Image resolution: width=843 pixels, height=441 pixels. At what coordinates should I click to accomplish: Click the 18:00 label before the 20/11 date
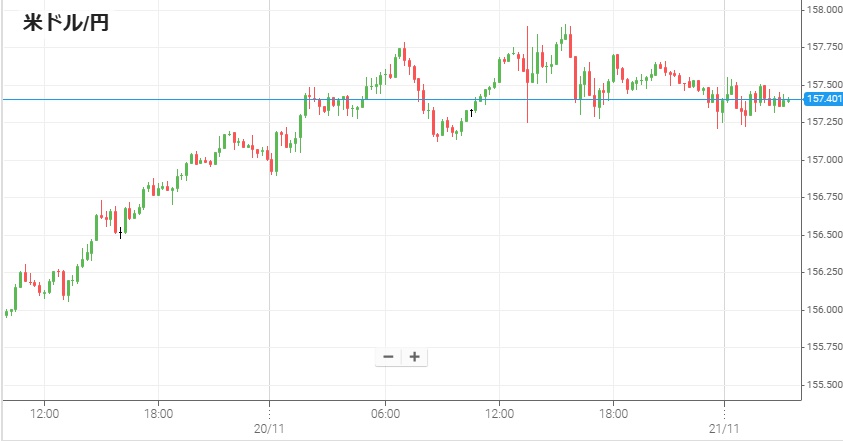coord(159,412)
